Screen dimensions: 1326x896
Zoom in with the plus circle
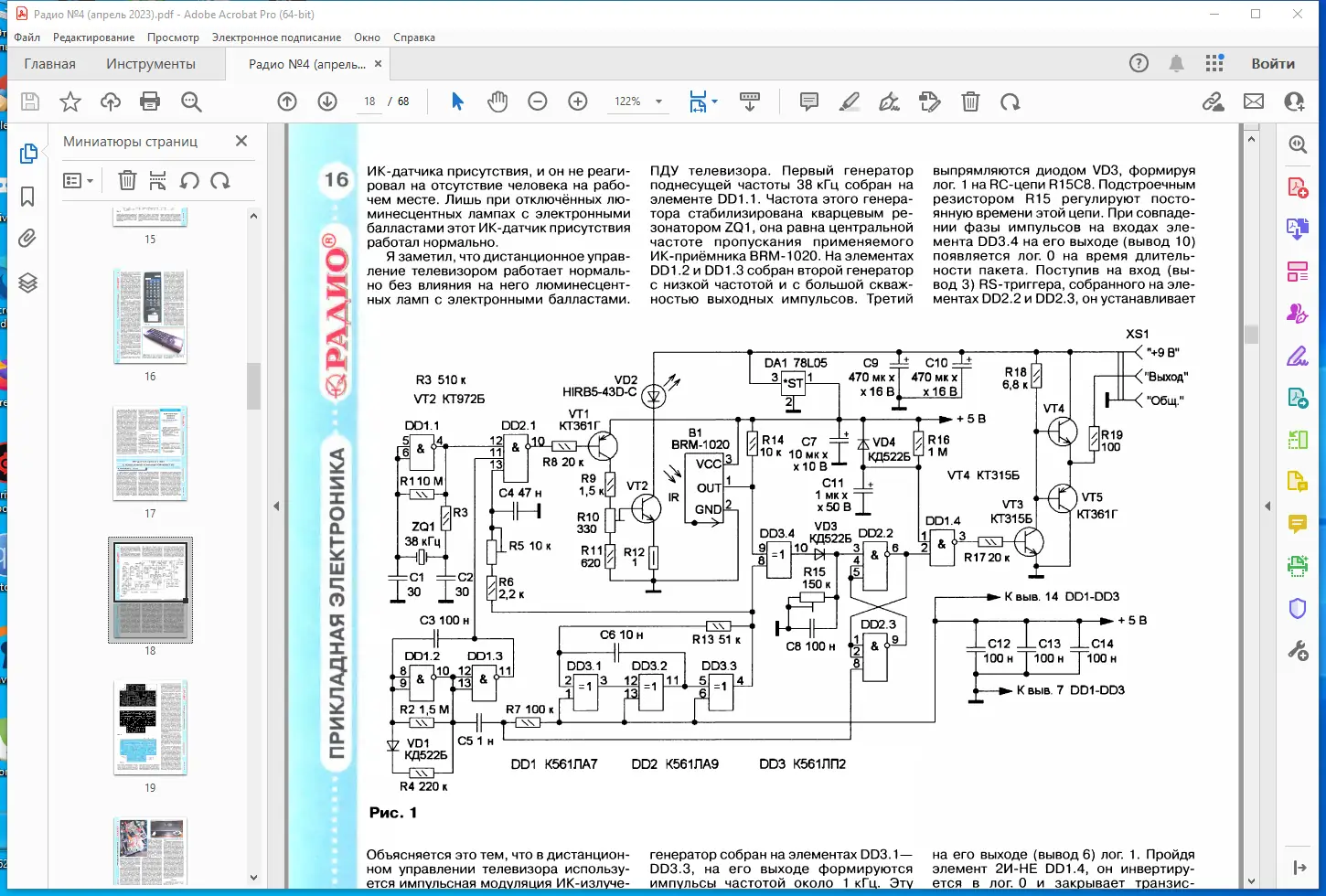pyautogui.click(x=578, y=101)
